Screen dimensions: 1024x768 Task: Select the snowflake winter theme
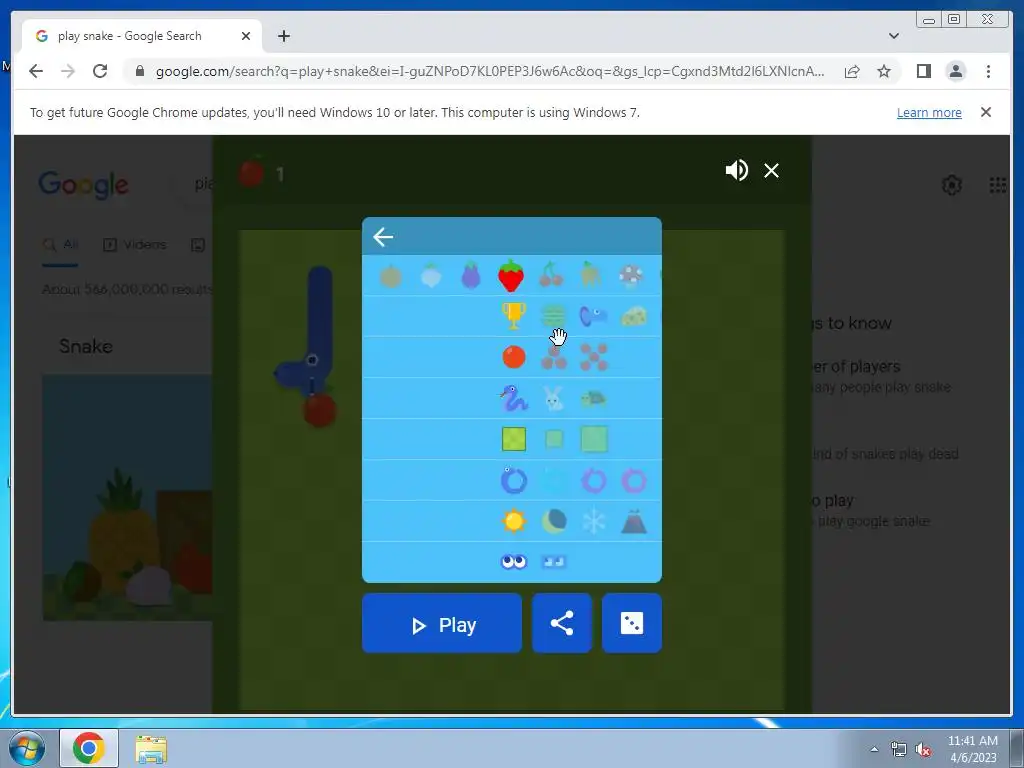click(x=594, y=521)
